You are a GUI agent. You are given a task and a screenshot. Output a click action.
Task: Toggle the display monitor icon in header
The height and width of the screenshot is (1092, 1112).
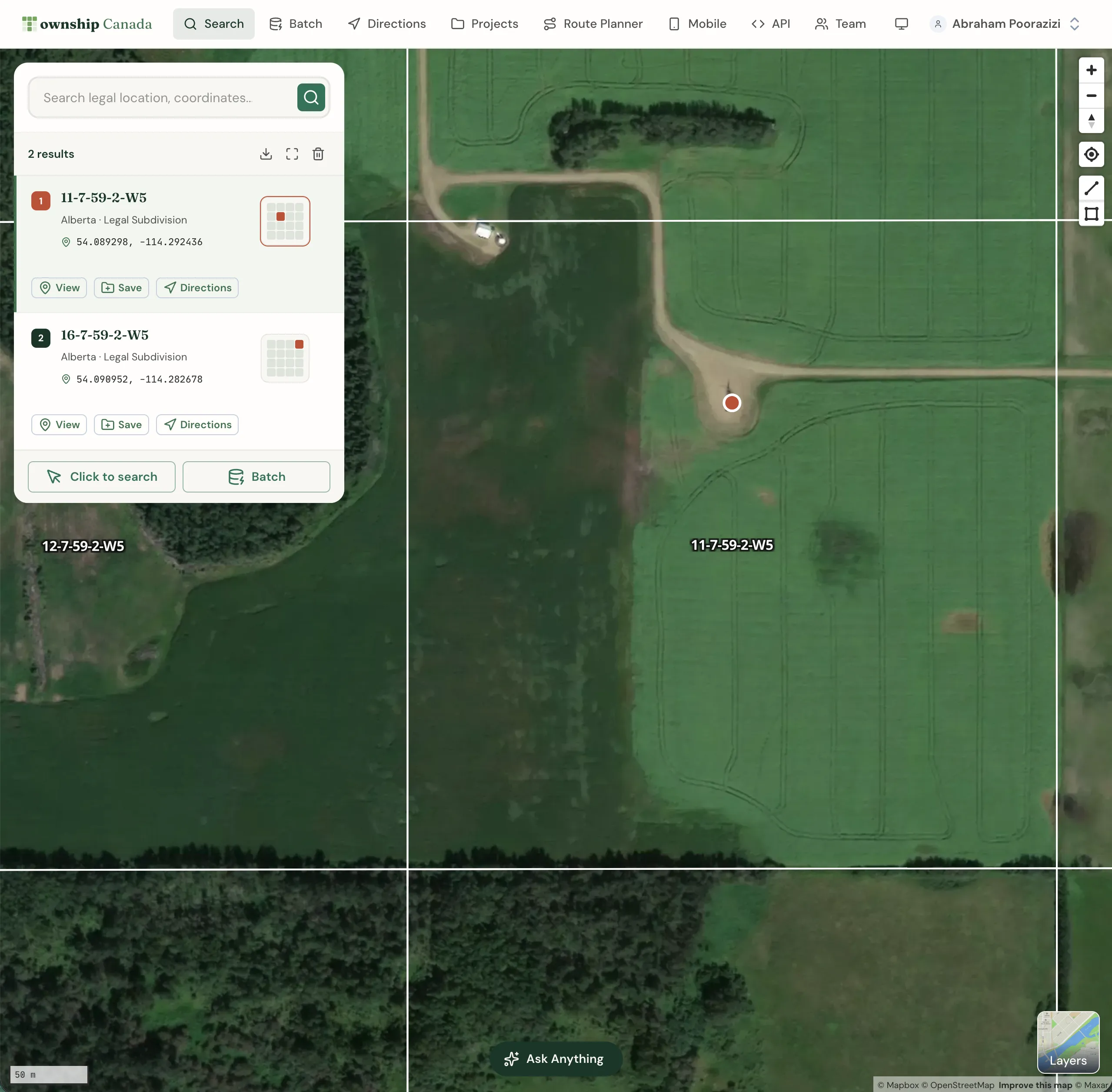(901, 24)
